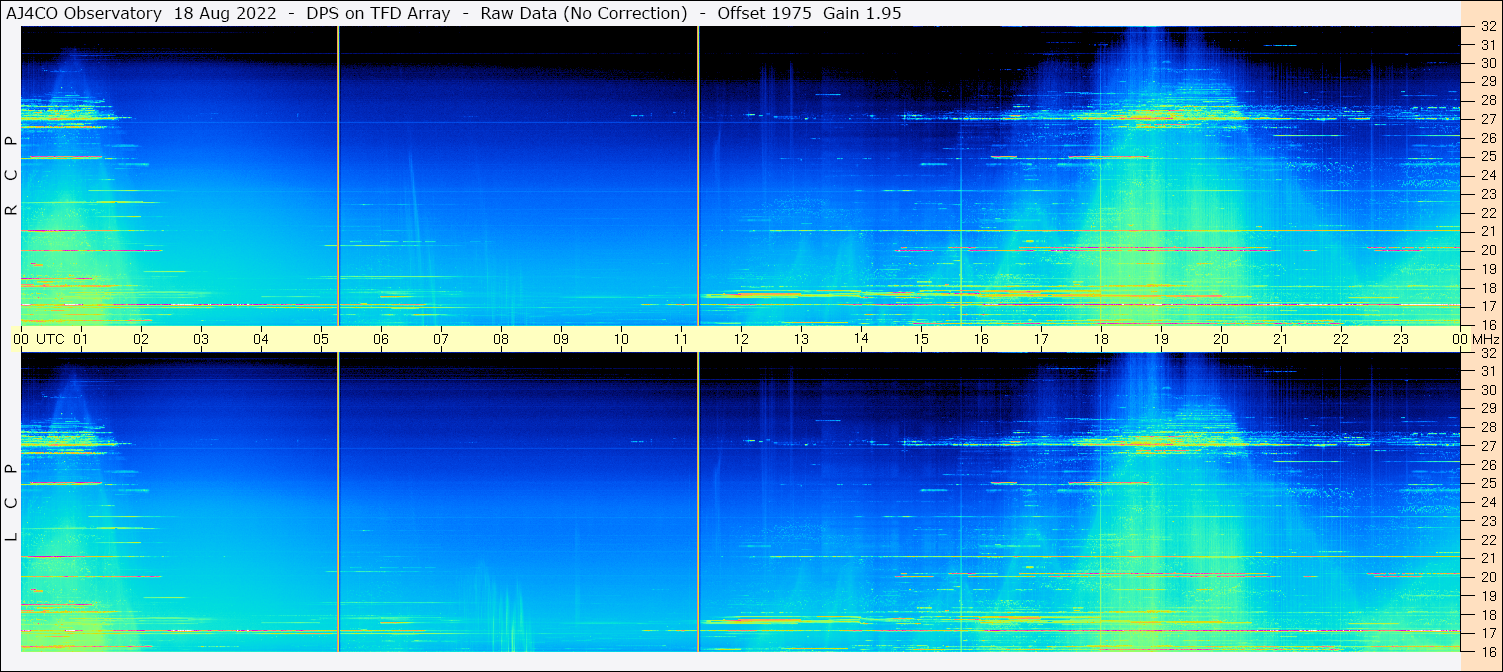Image resolution: width=1503 pixels, height=672 pixels.
Task: Click hour '15' on the time axis
Action: point(921,339)
